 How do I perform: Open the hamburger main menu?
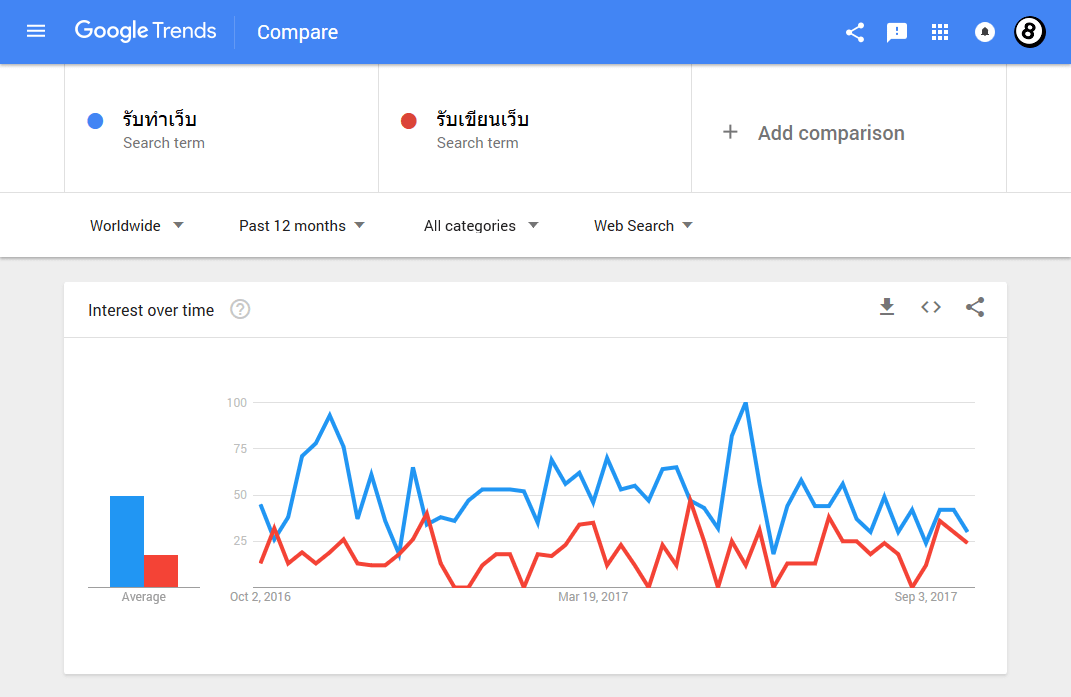(x=36, y=32)
